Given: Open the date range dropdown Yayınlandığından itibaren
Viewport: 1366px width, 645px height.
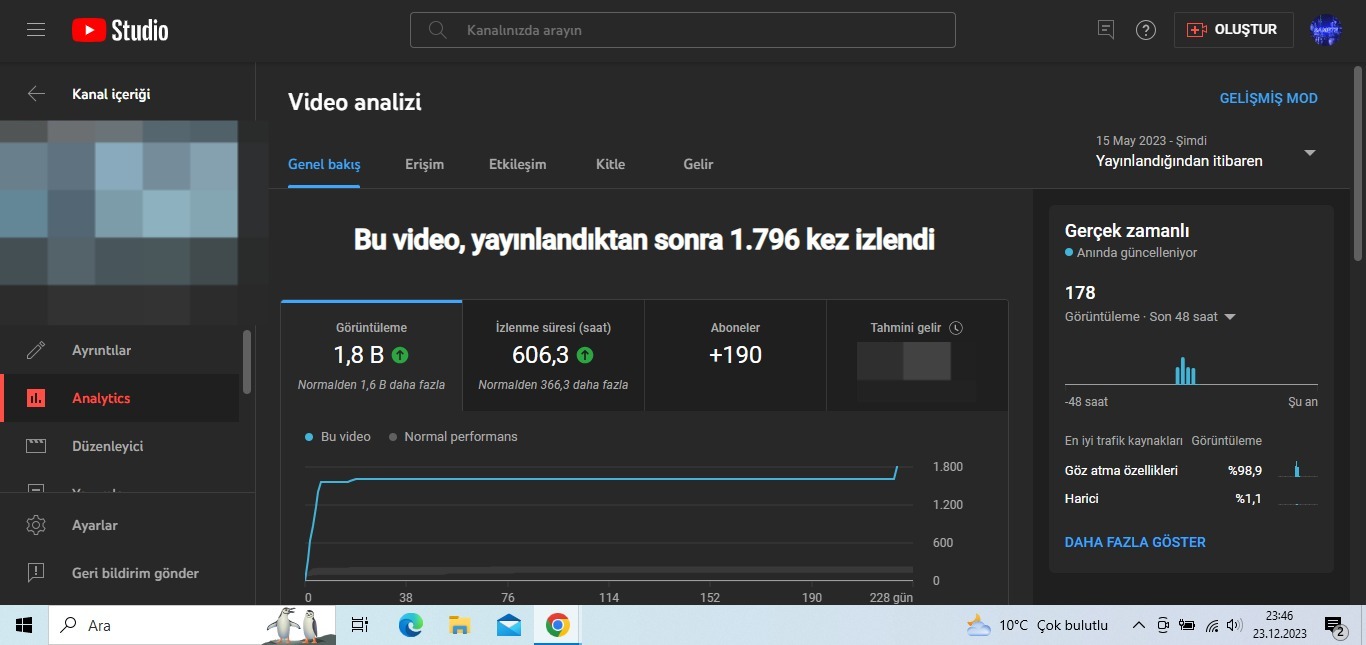Looking at the screenshot, I should [x=1206, y=152].
